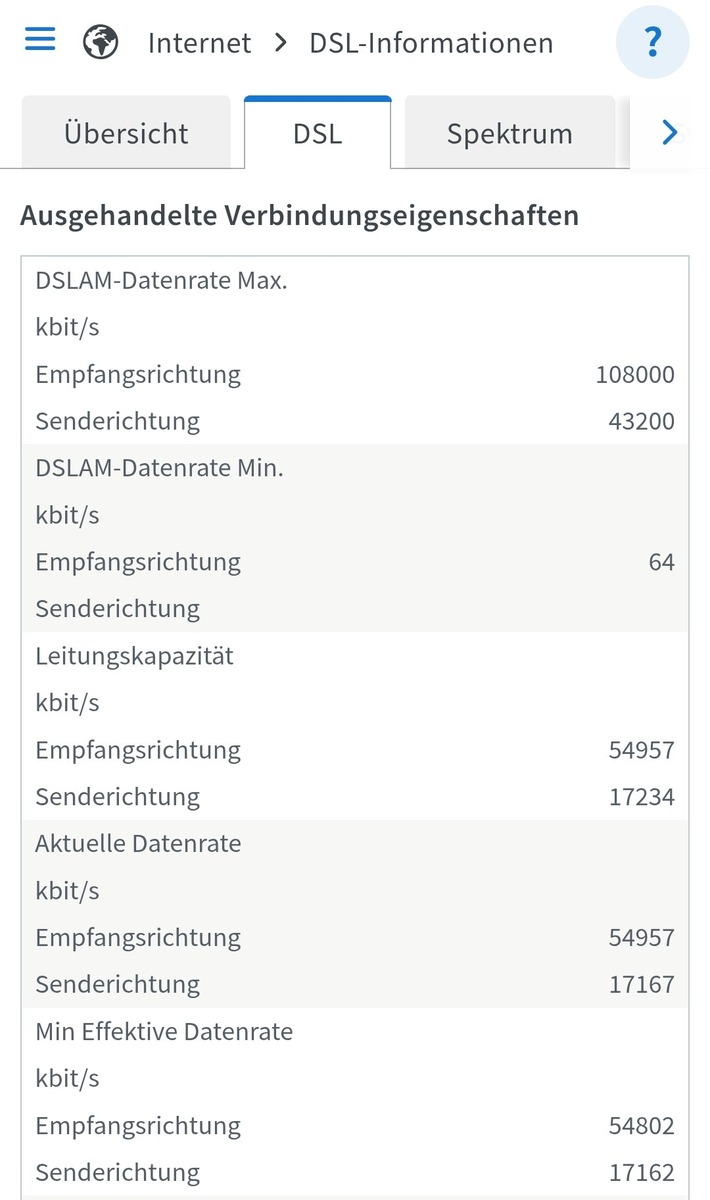This screenshot has width=710, height=1200.
Task: Click the Leitungskapazität row label
Action: click(x=134, y=656)
